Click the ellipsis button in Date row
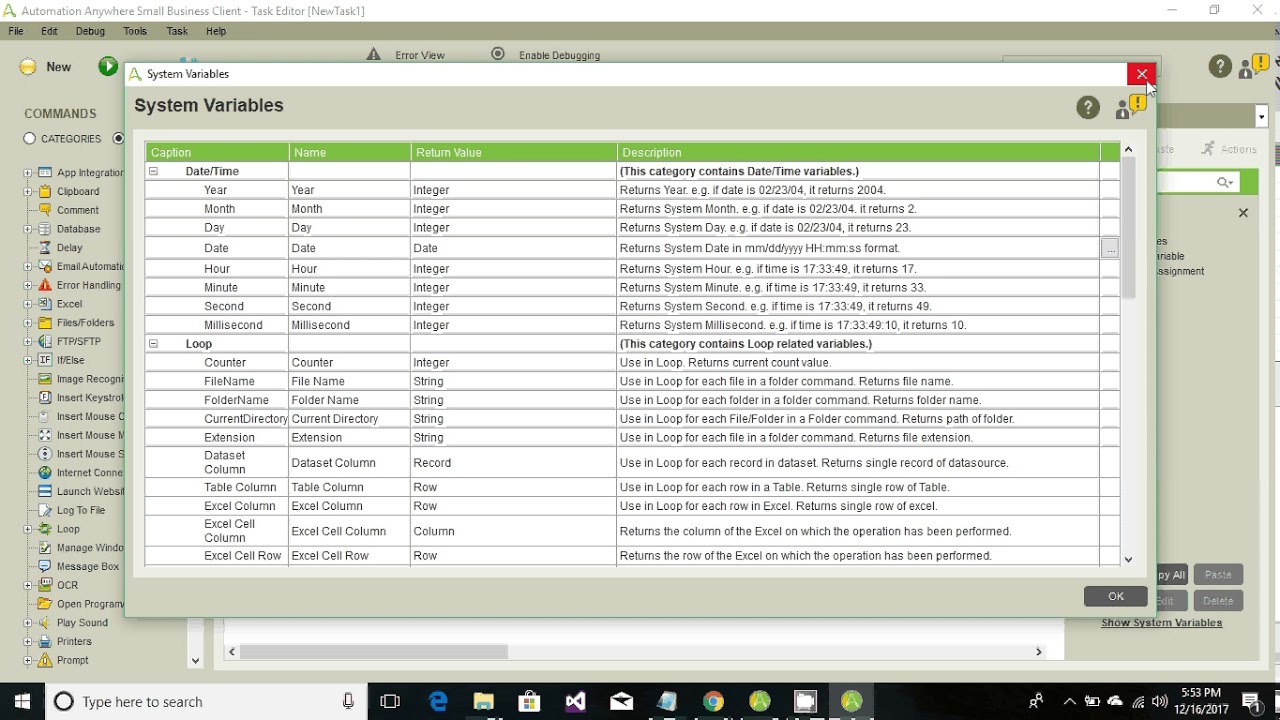1280x720 pixels. coord(1110,248)
